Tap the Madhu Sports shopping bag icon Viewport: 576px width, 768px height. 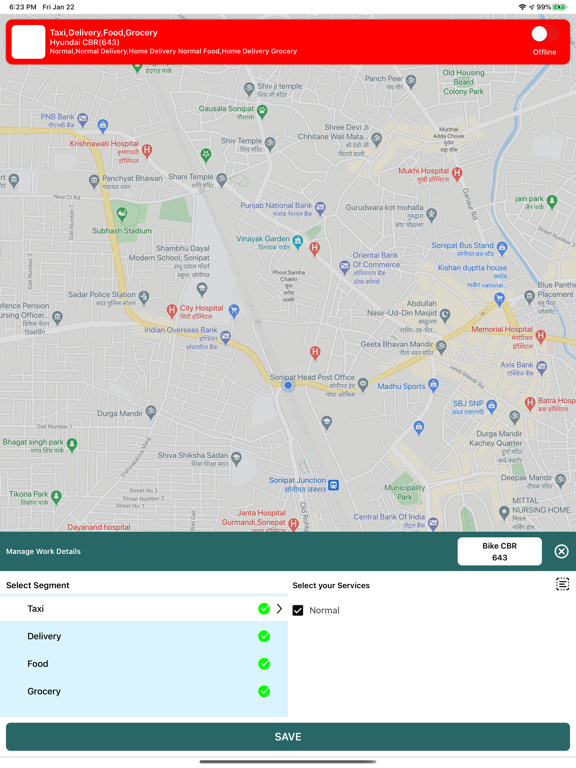[x=433, y=385]
